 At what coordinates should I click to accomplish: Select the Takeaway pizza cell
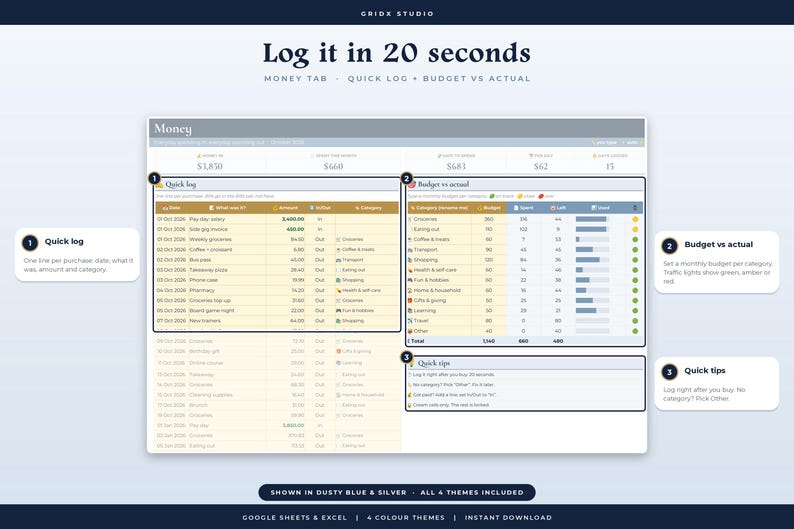coord(208,270)
